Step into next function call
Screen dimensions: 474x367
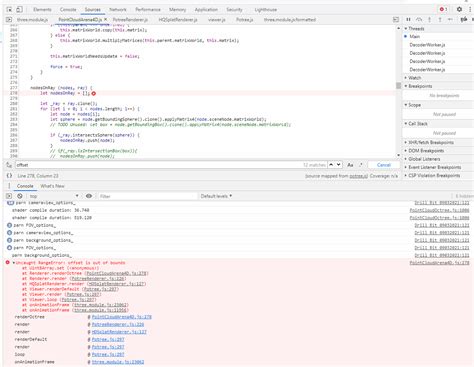(429, 20)
